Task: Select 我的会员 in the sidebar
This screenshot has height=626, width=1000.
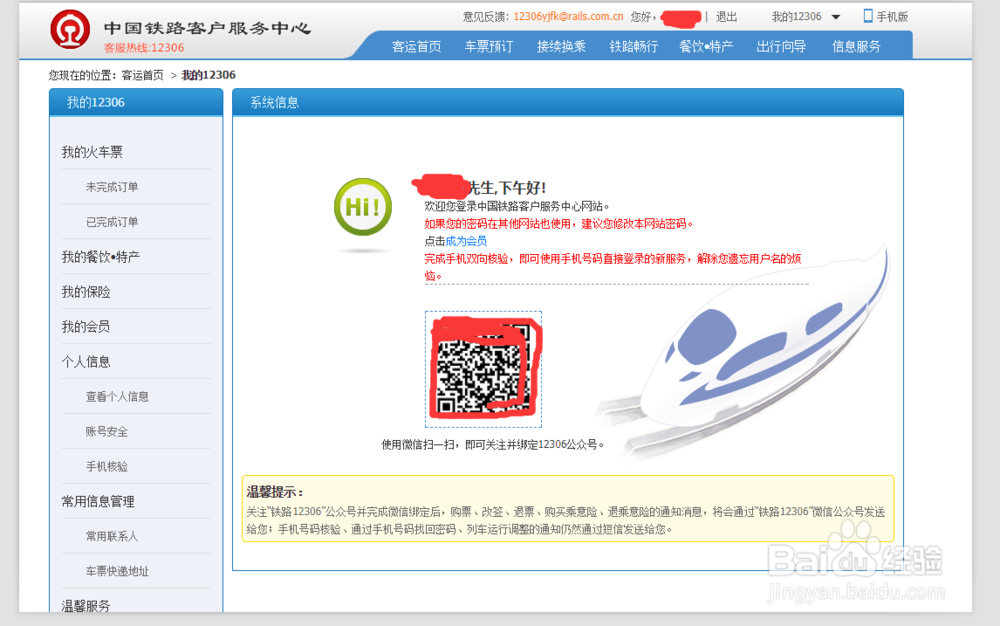Action: 85,327
